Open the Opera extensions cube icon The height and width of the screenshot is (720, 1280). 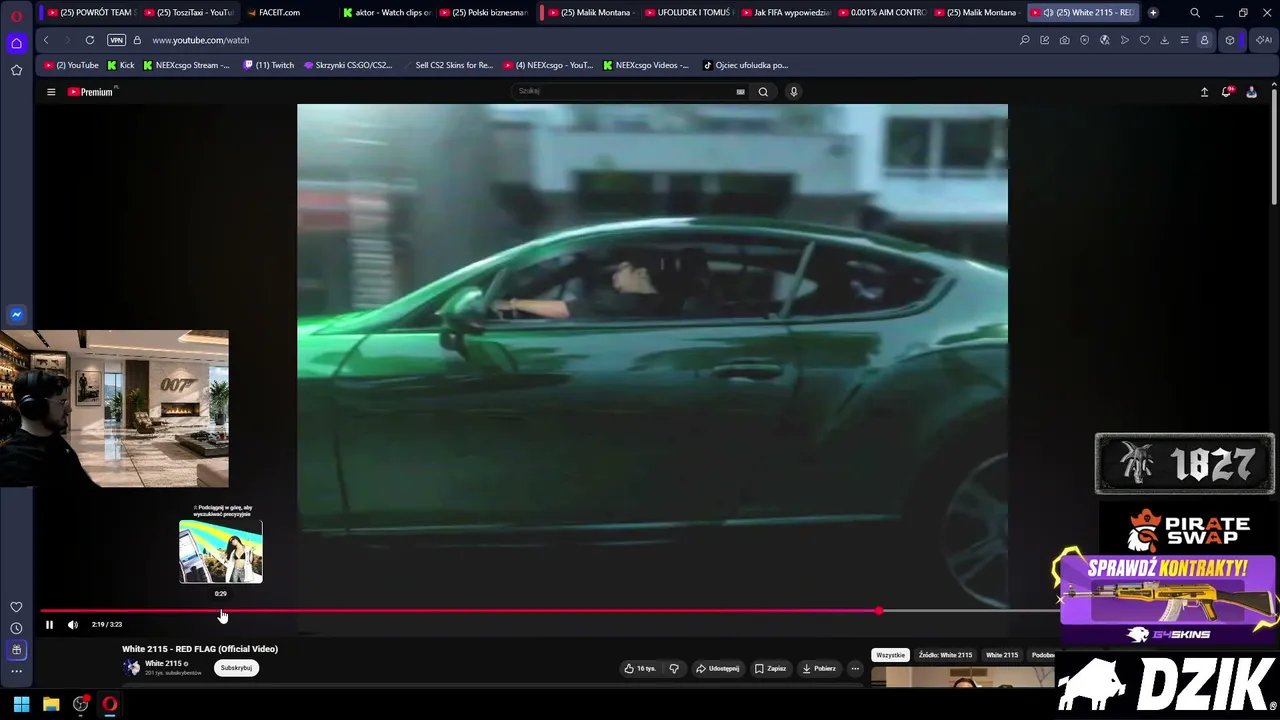1230,40
